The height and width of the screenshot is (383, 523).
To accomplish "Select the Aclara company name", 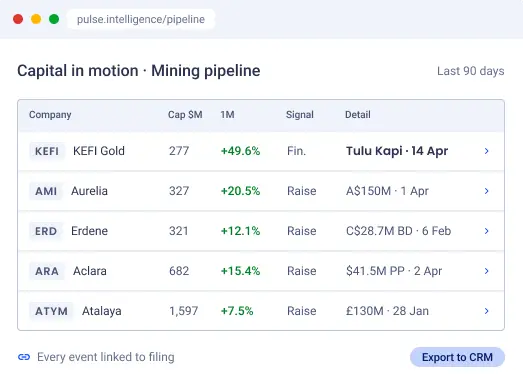I will click(x=90, y=271).
